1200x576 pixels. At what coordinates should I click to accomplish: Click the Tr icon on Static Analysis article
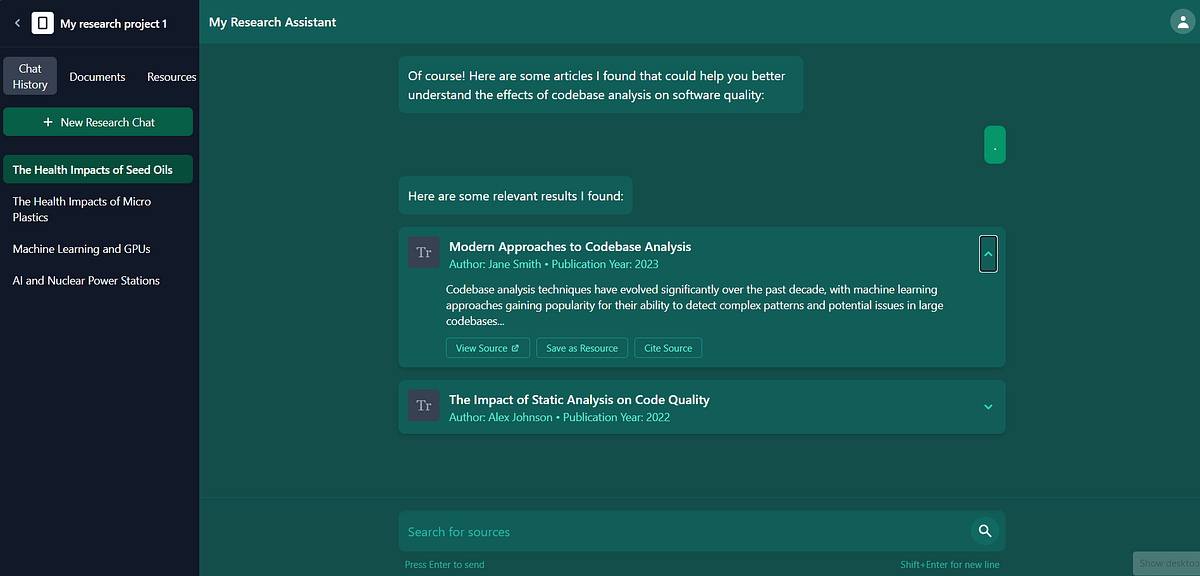point(423,406)
